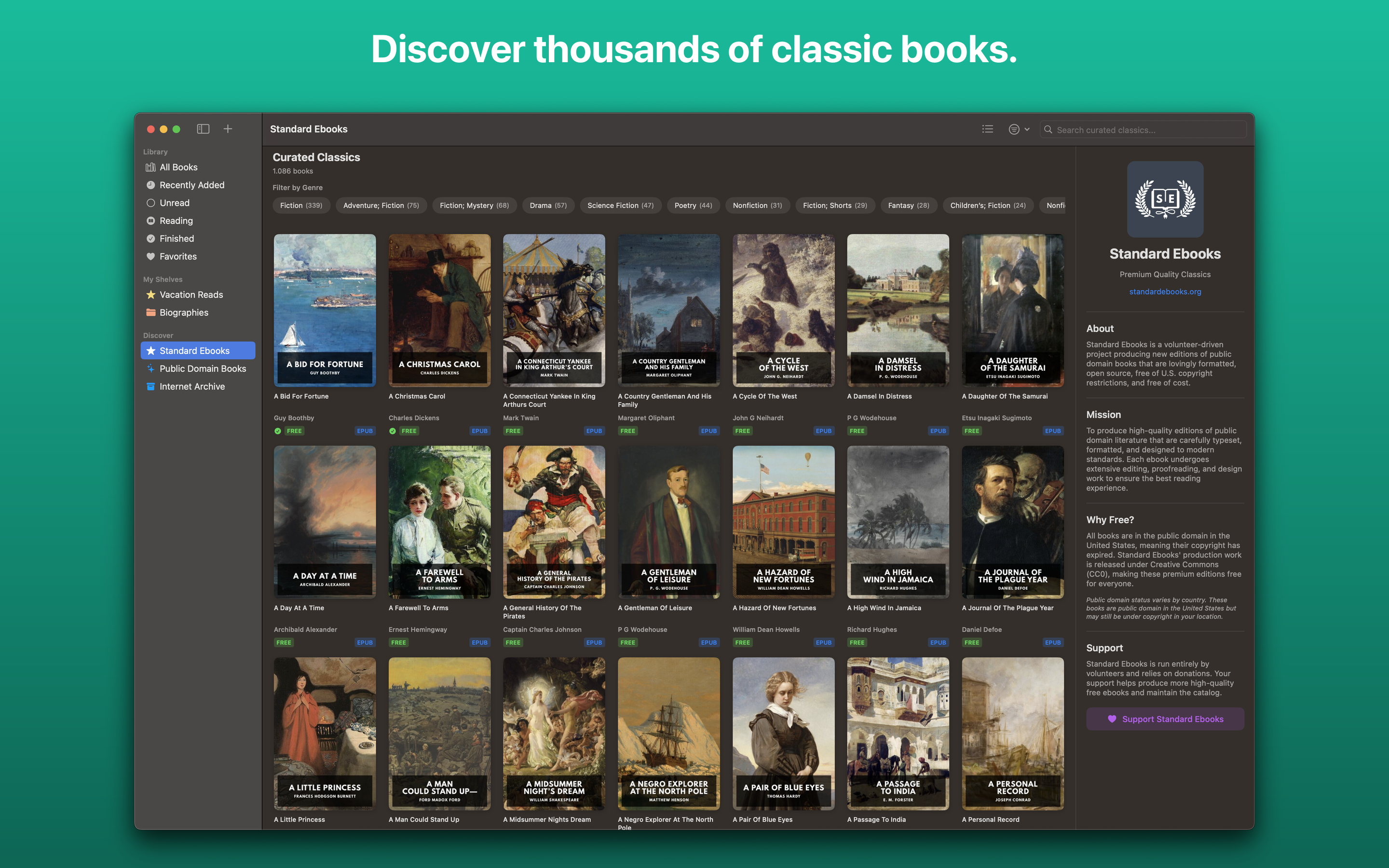Select the Recently Added smart list
This screenshot has height=868, width=1389.
point(191,185)
